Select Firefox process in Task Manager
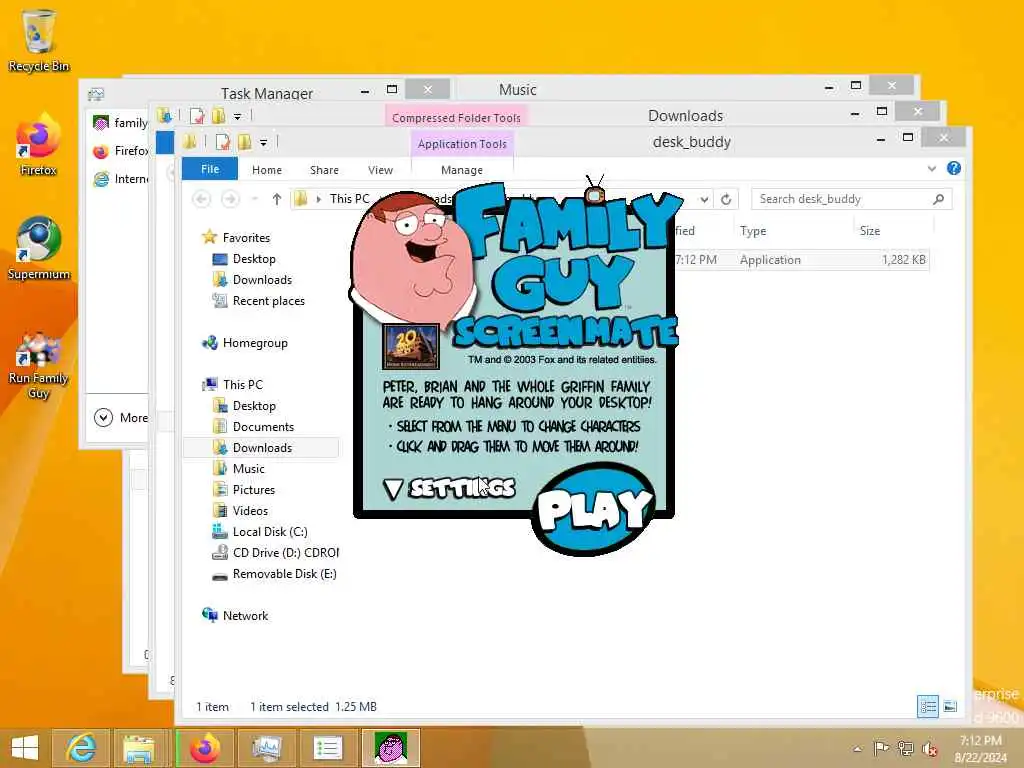 pos(120,151)
